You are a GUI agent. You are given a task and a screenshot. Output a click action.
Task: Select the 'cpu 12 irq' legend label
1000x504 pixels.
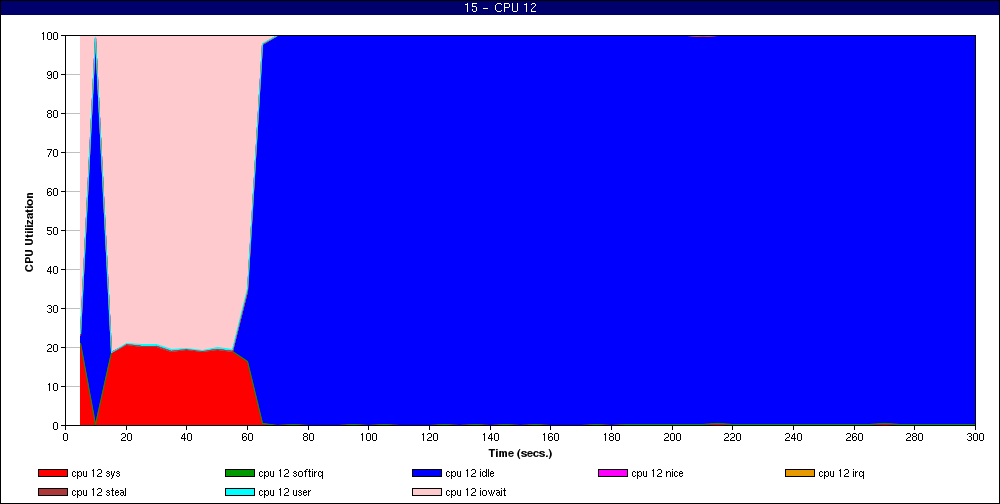click(841, 473)
